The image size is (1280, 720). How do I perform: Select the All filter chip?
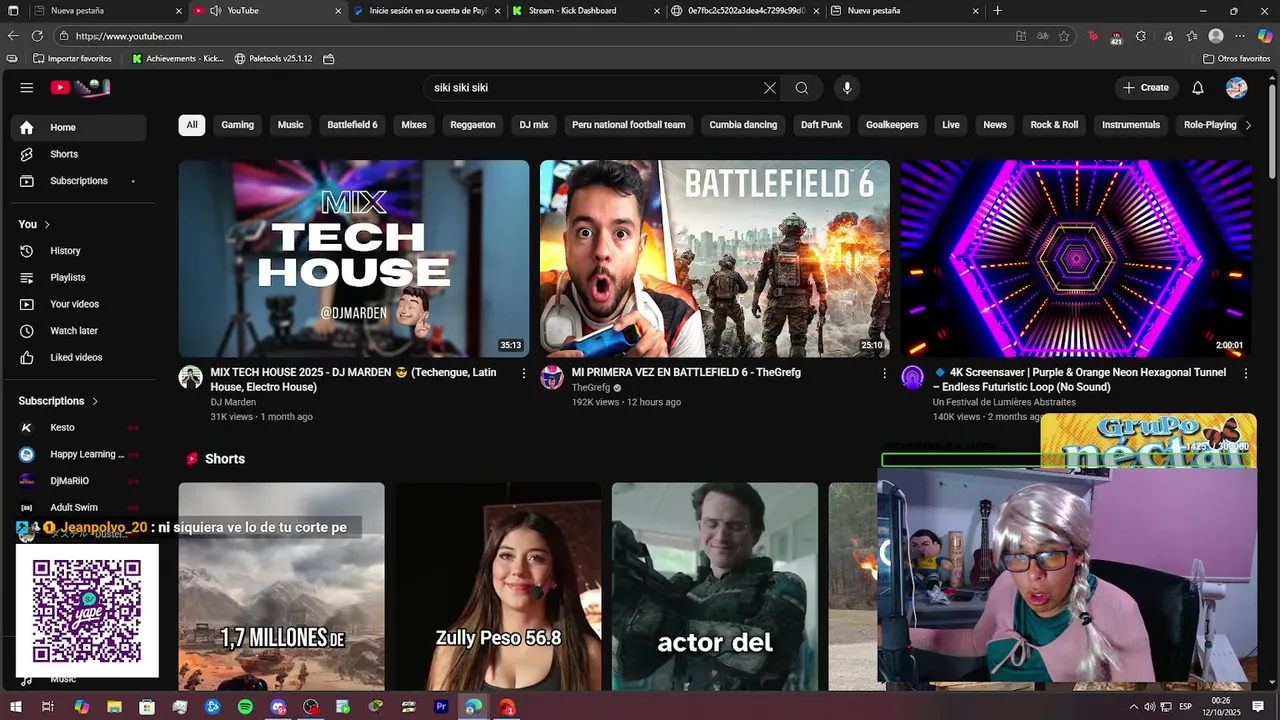click(192, 125)
